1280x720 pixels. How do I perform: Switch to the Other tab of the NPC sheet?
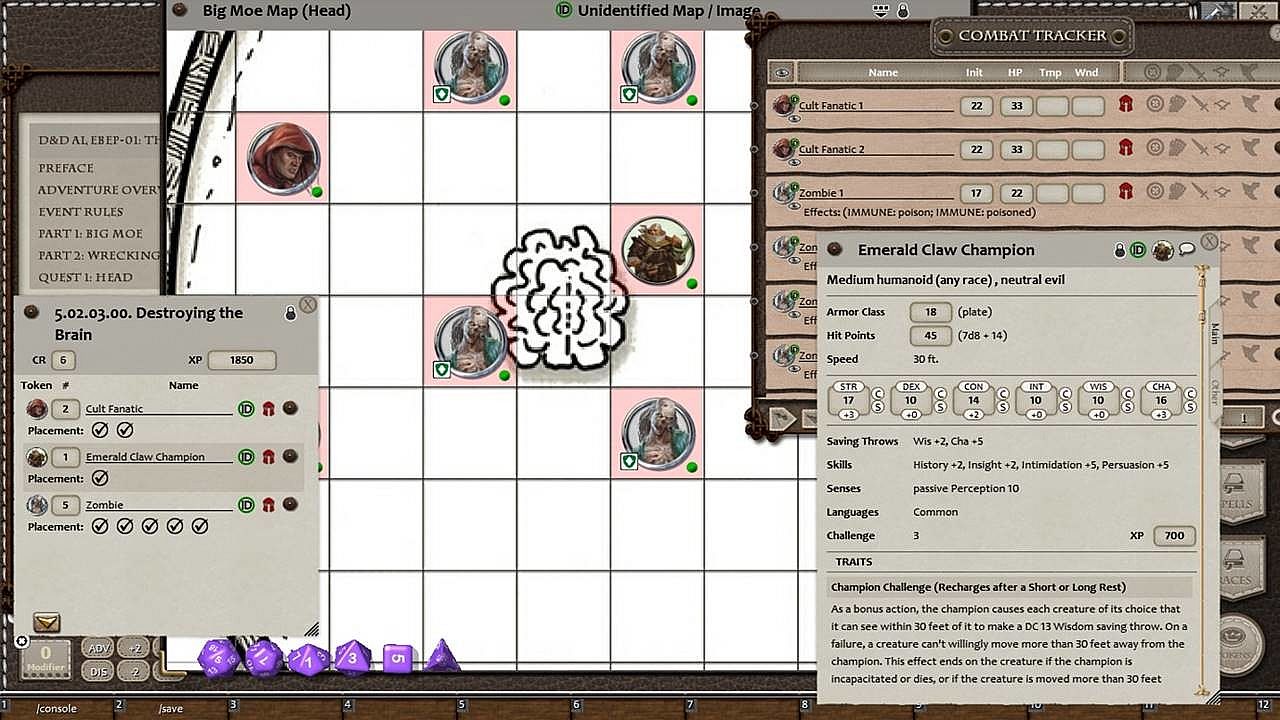pos(1215,391)
